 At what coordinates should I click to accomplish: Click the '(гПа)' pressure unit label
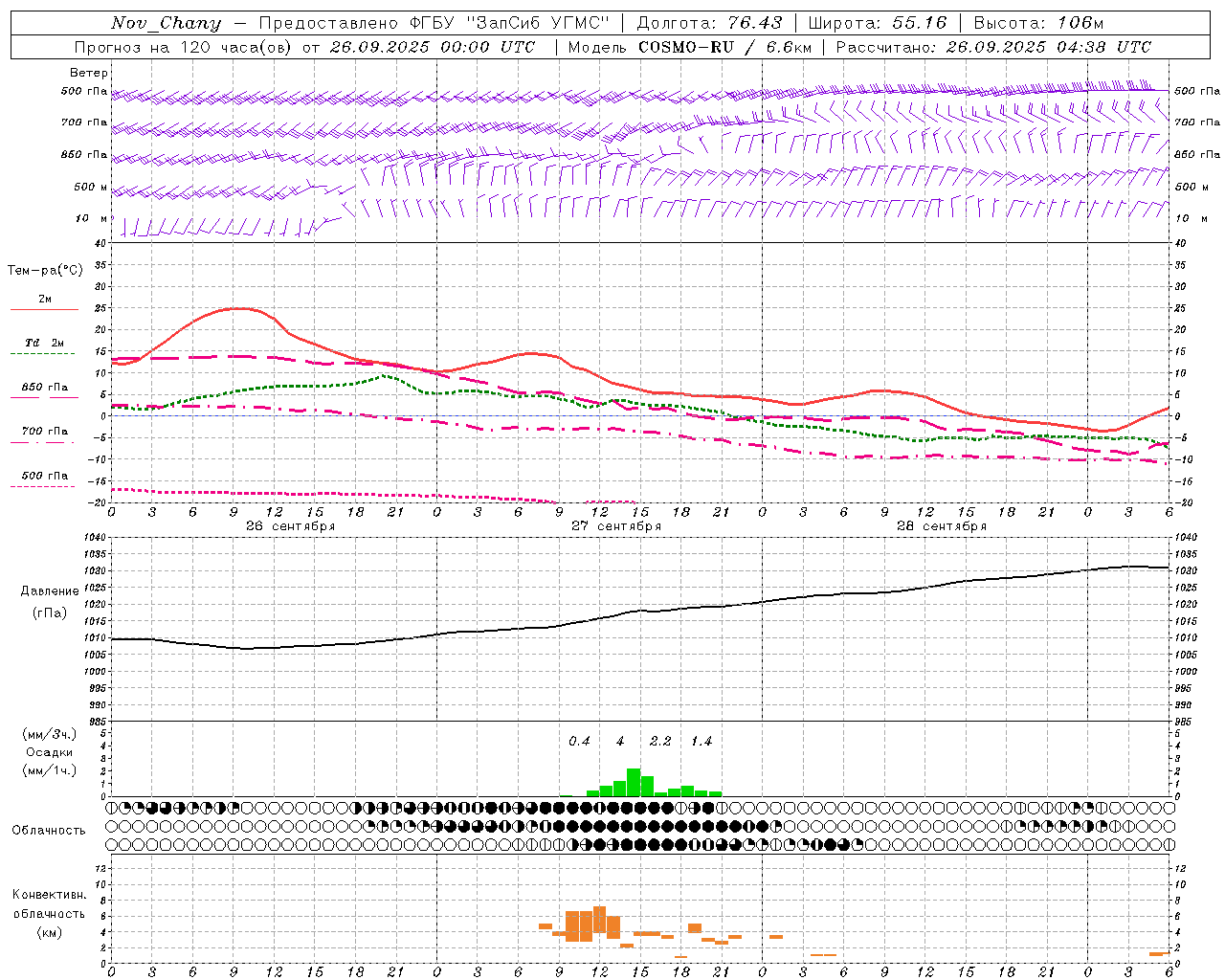50,613
